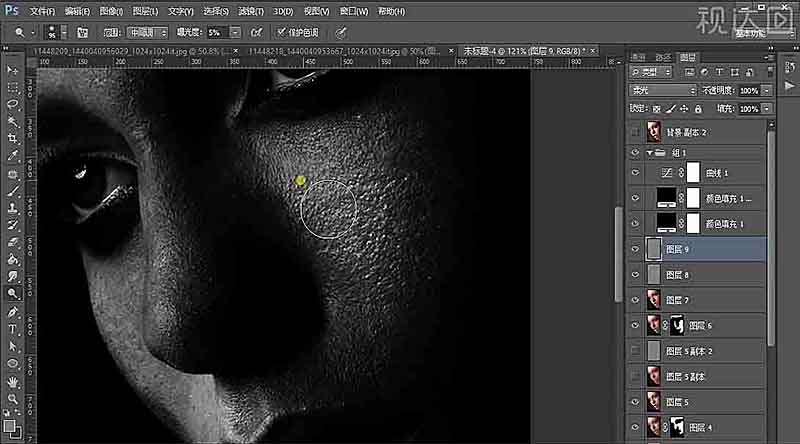The image size is (800, 444).
Task: Show the hidden 背景 副本 2 layer
Action: pyautogui.click(x=635, y=132)
